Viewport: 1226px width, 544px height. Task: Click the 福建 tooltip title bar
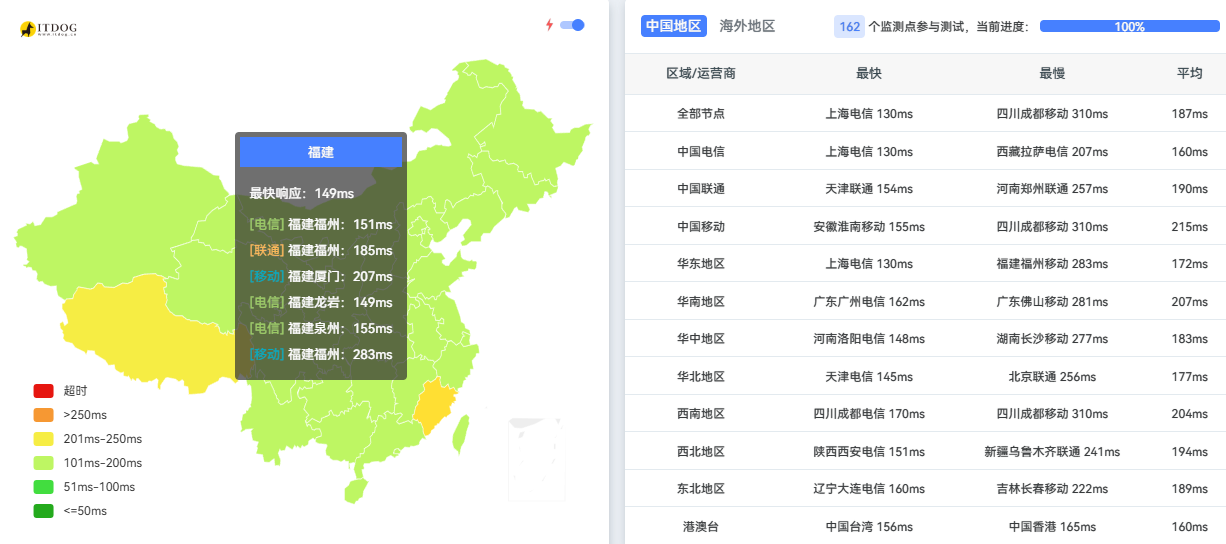320,152
